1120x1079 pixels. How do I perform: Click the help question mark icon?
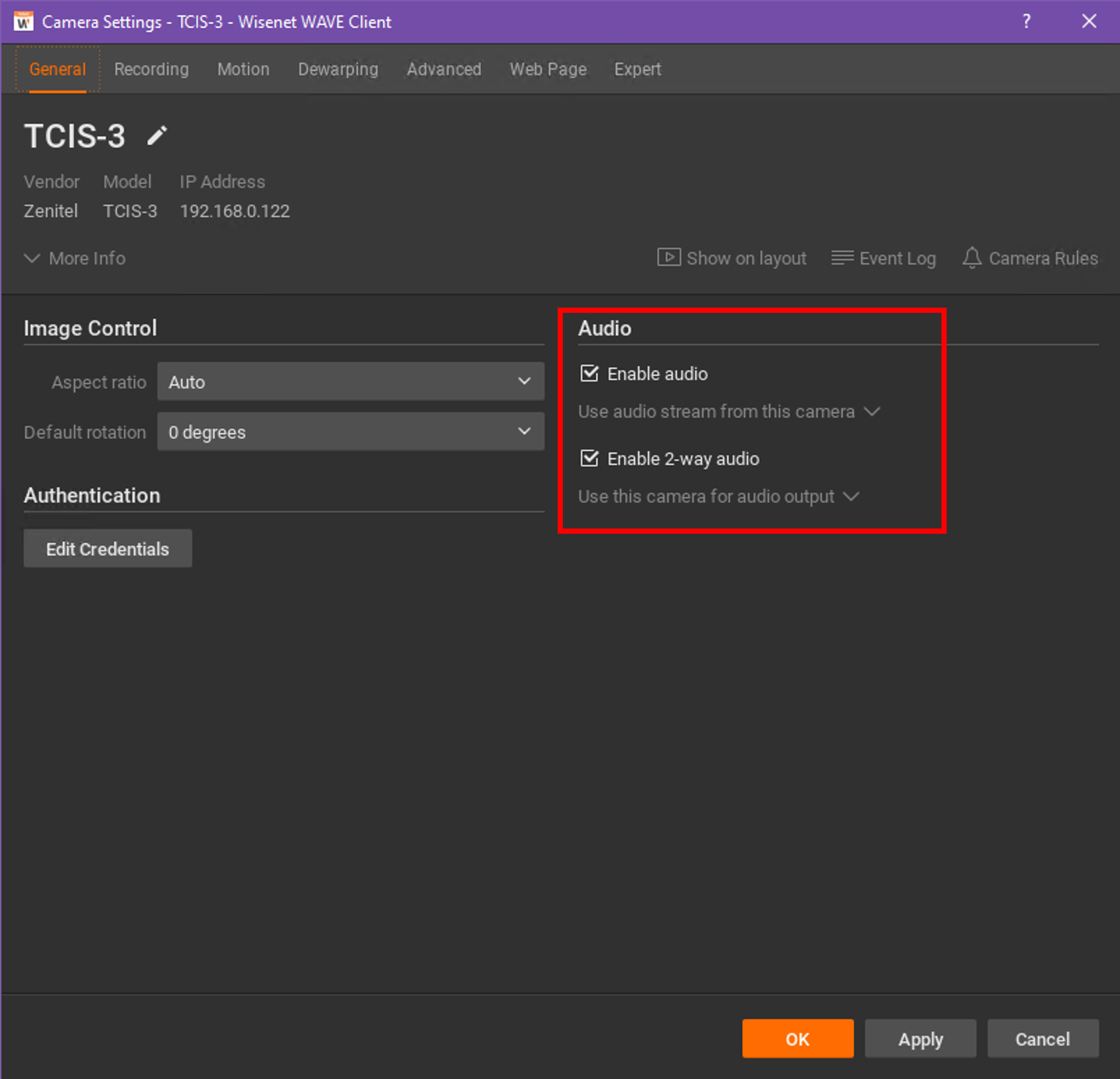(x=1027, y=22)
